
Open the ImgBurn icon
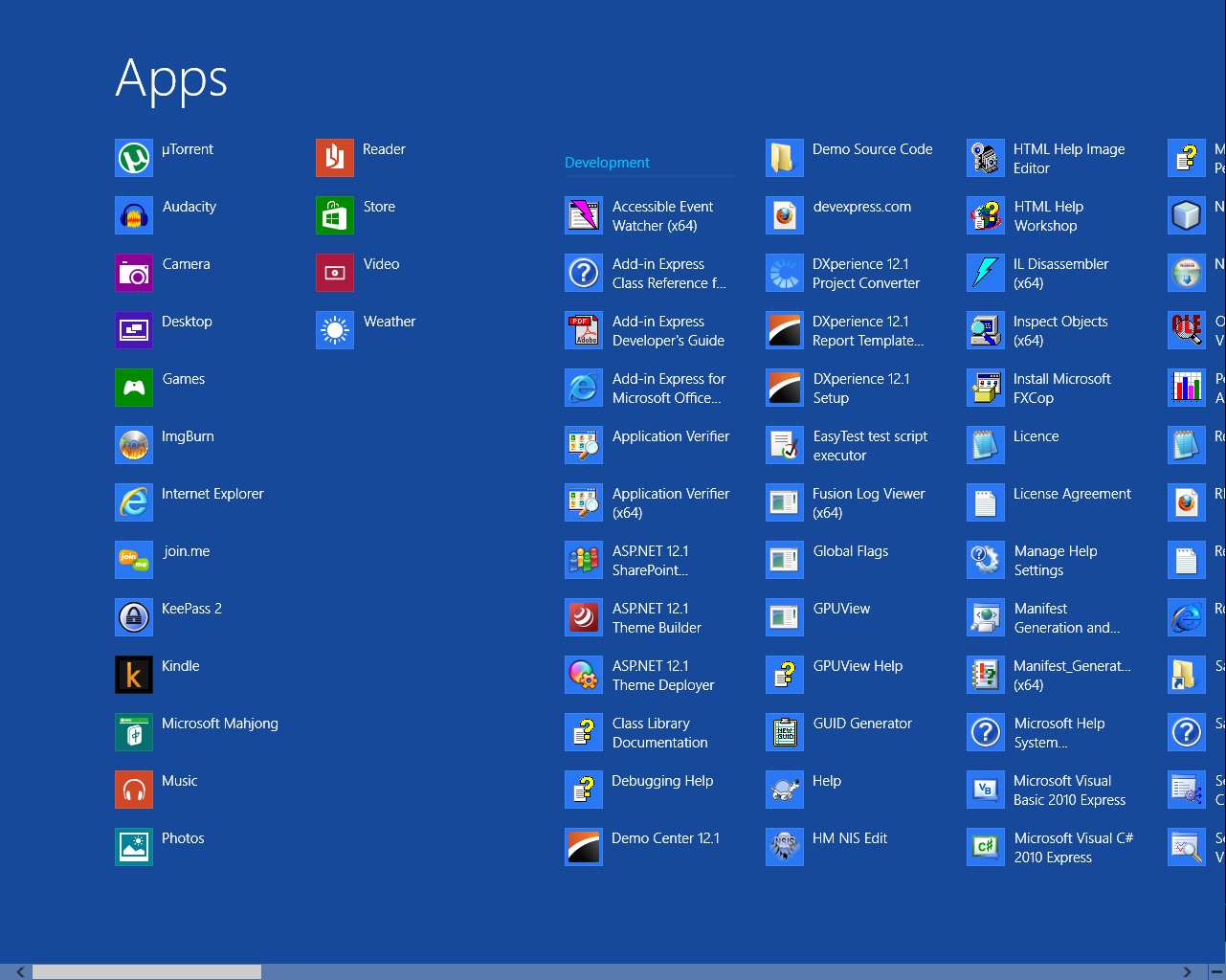134,445
